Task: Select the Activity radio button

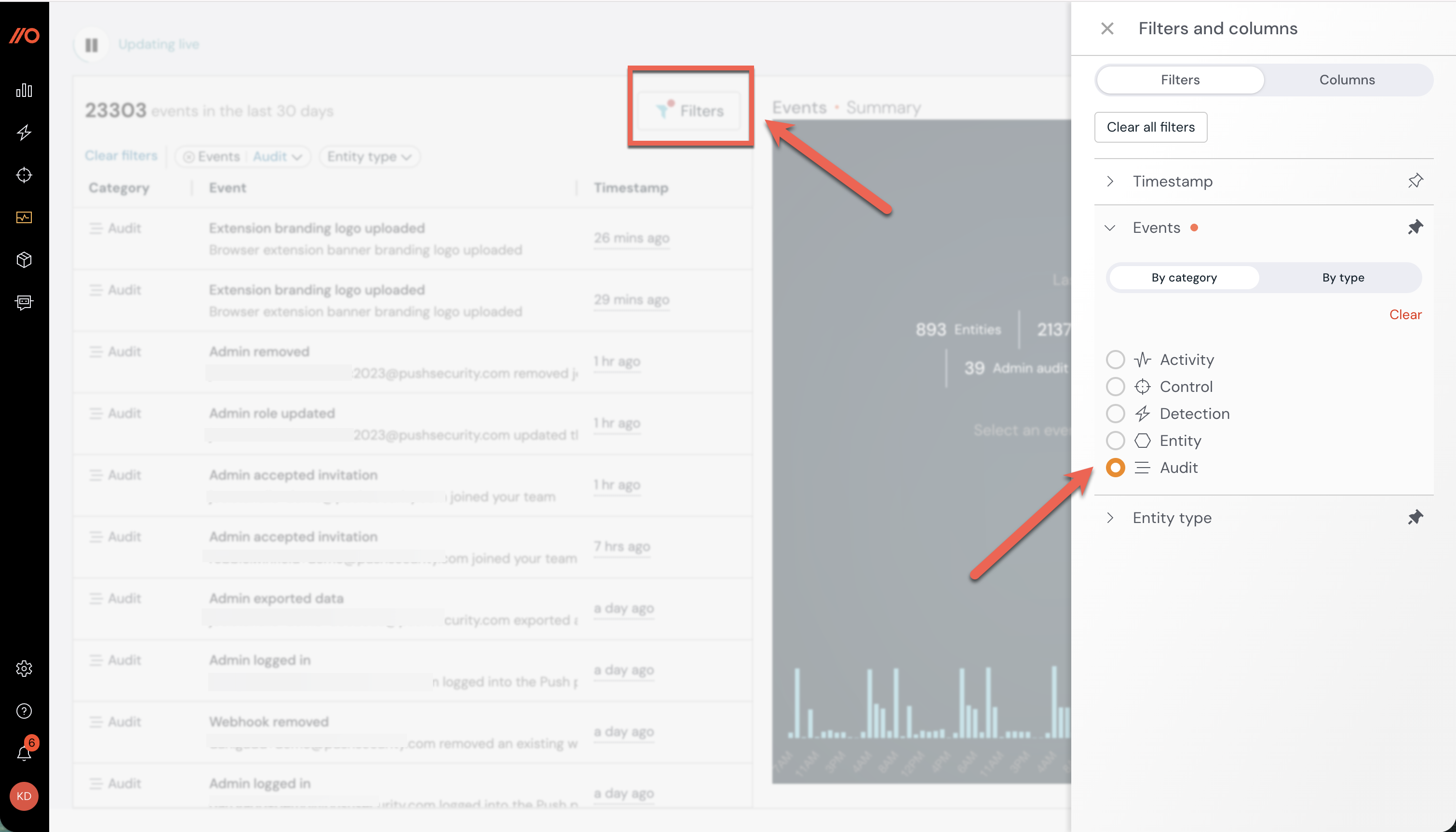Action: 1115,360
